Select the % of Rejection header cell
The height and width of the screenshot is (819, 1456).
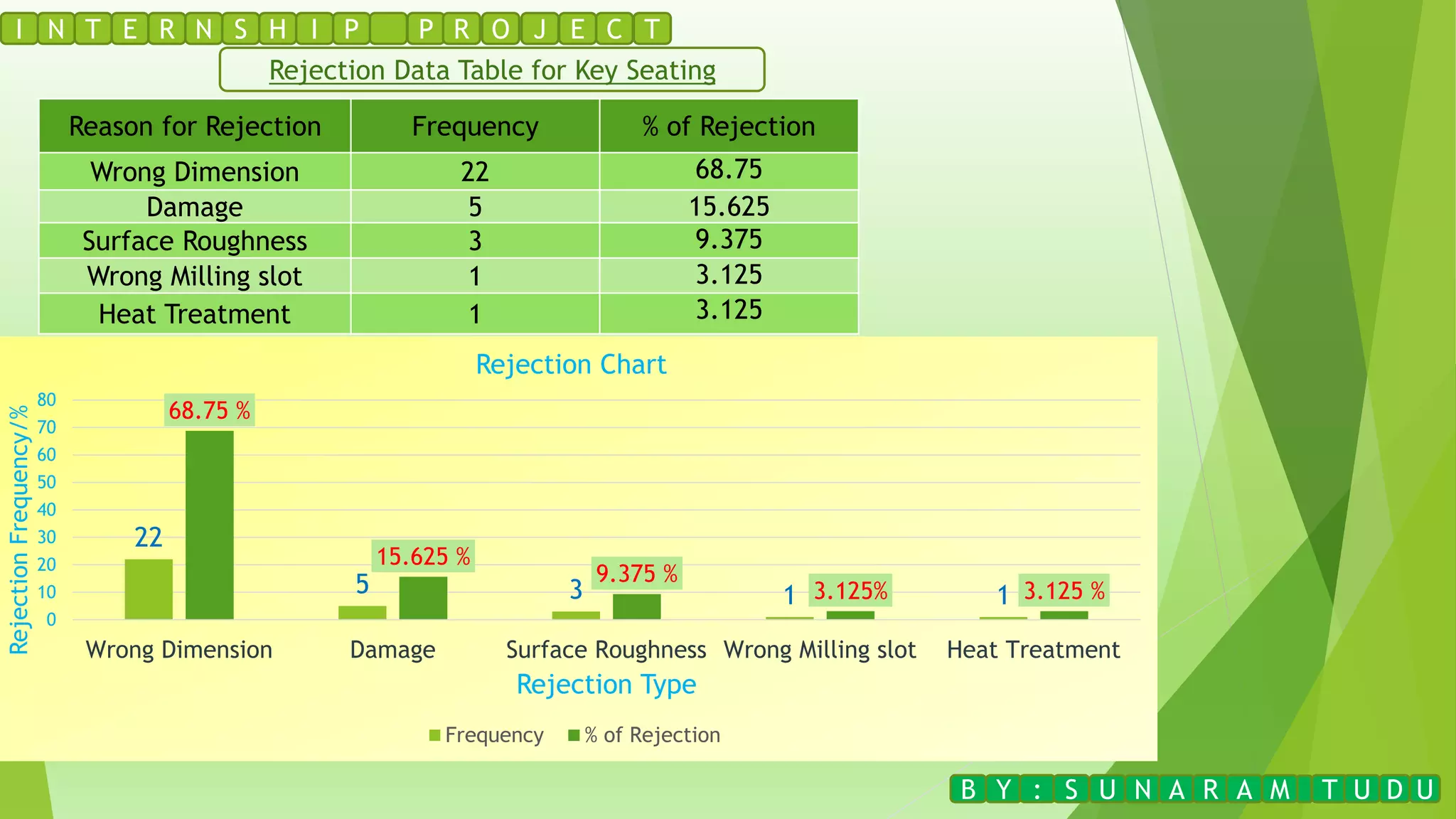(729, 127)
